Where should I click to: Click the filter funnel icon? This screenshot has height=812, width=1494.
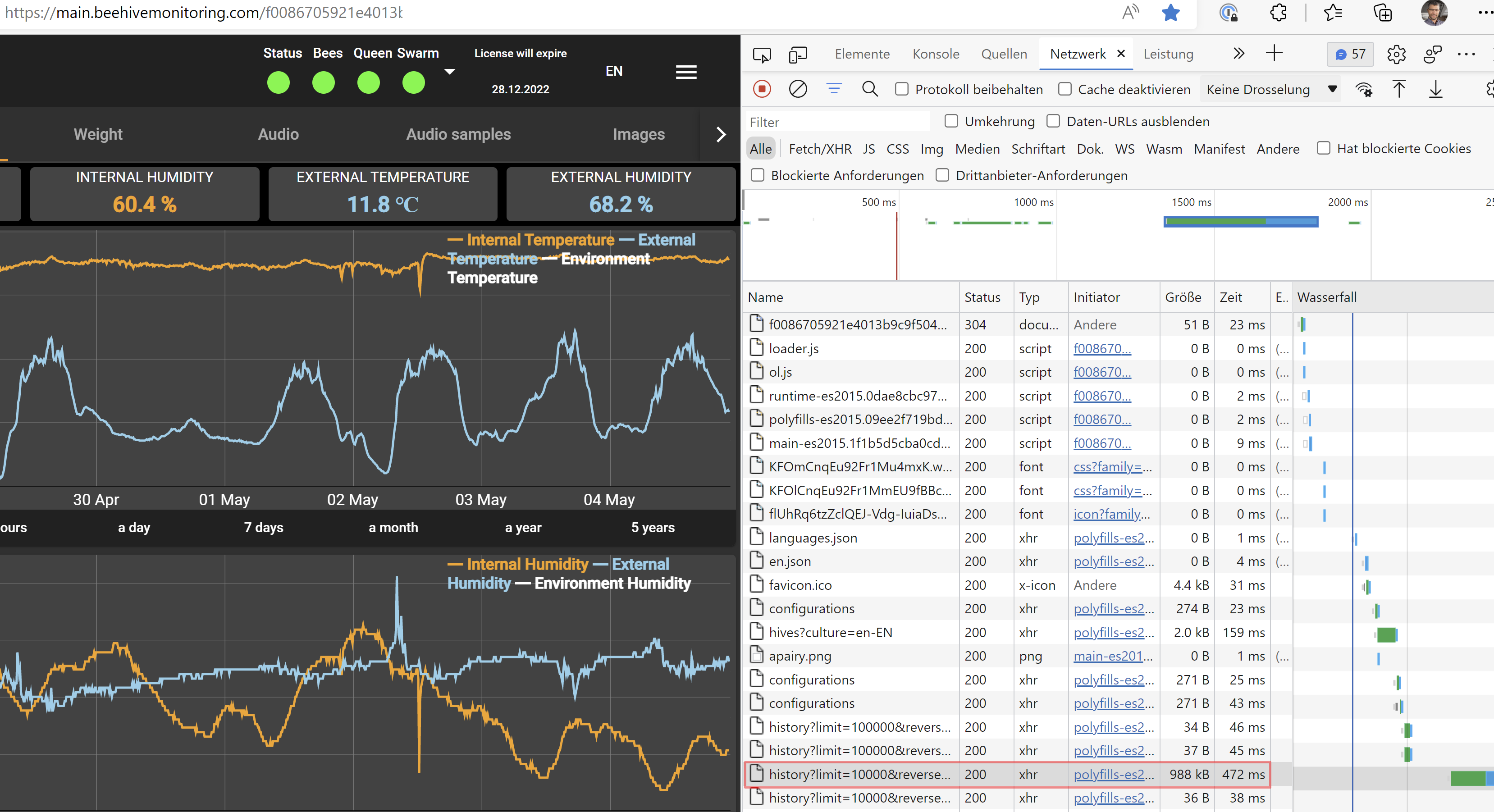tap(833, 89)
